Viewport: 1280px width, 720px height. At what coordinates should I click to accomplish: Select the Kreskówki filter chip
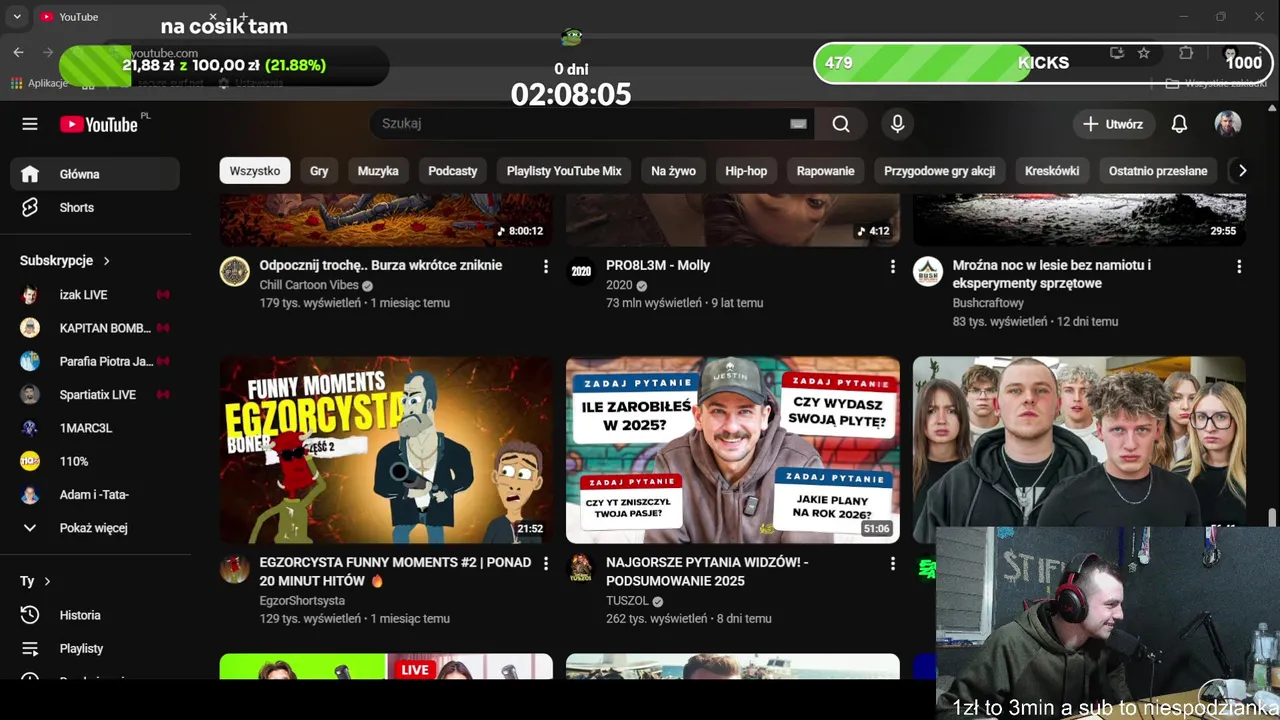pos(1052,171)
